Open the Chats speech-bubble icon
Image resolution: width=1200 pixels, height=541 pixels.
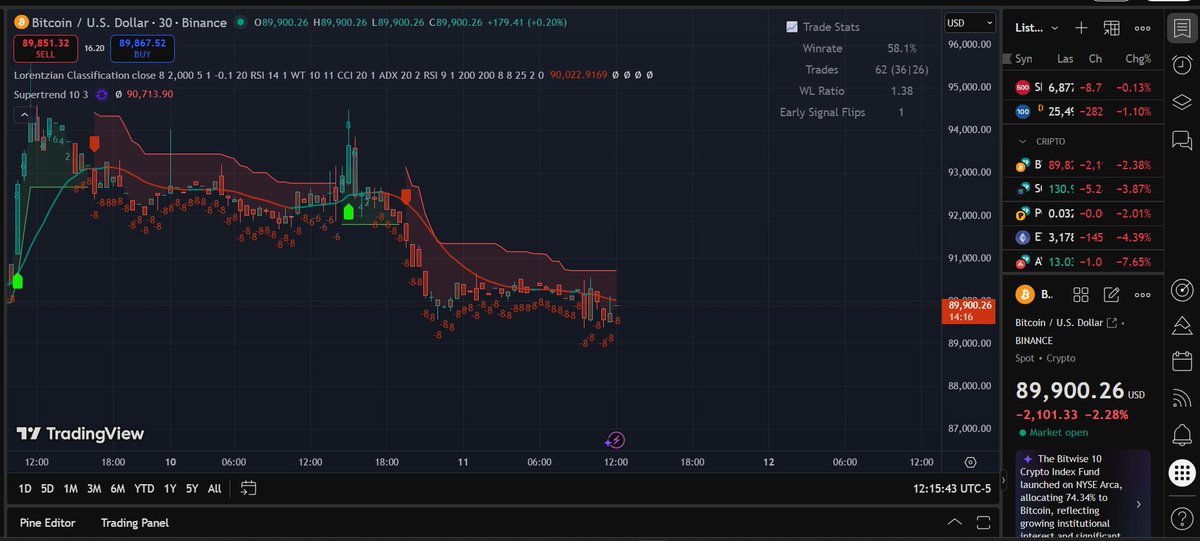point(1180,140)
